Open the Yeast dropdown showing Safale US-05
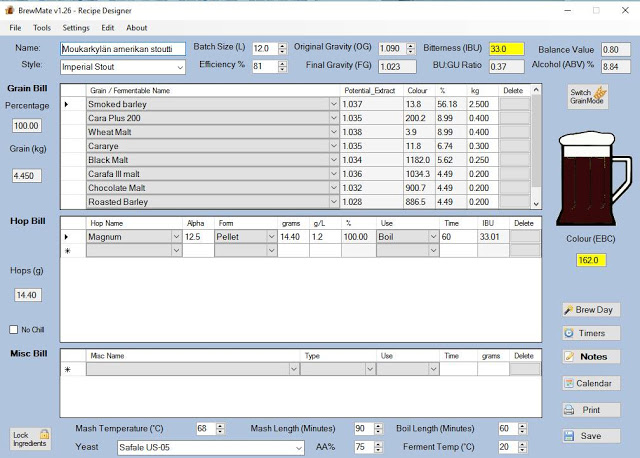 [297, 447]
